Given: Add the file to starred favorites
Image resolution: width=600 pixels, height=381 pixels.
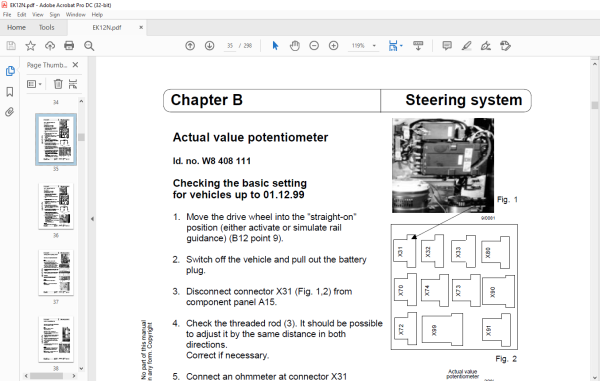Looking at the screenshot, I should coord(30,46).
